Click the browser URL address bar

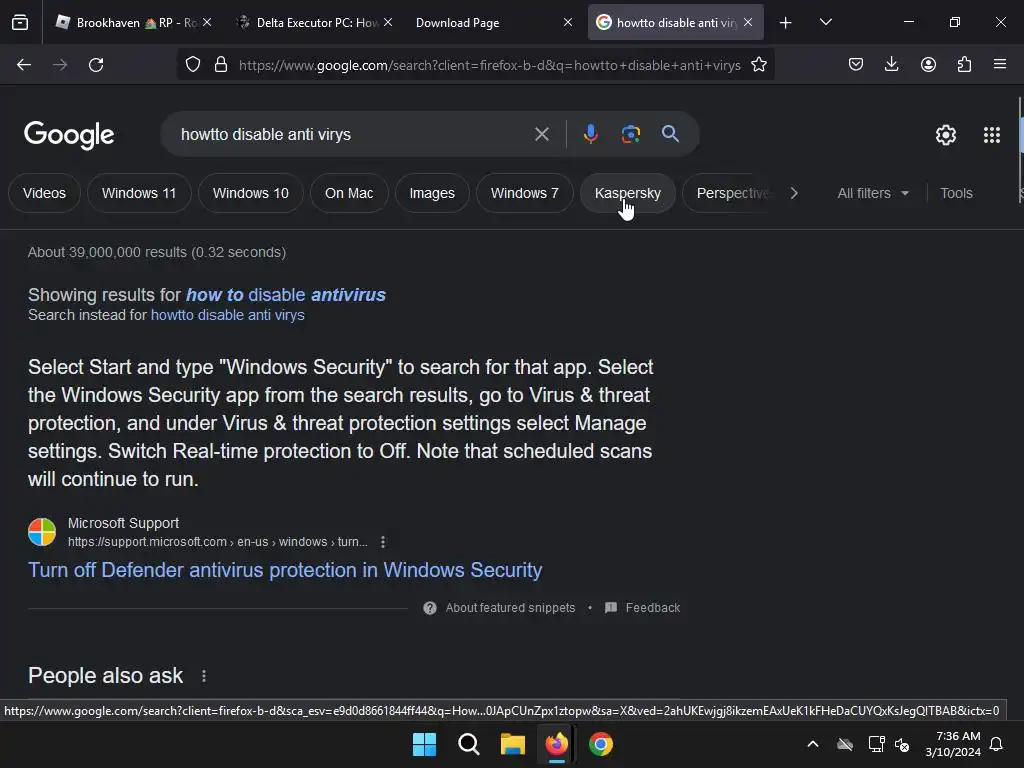490,65
